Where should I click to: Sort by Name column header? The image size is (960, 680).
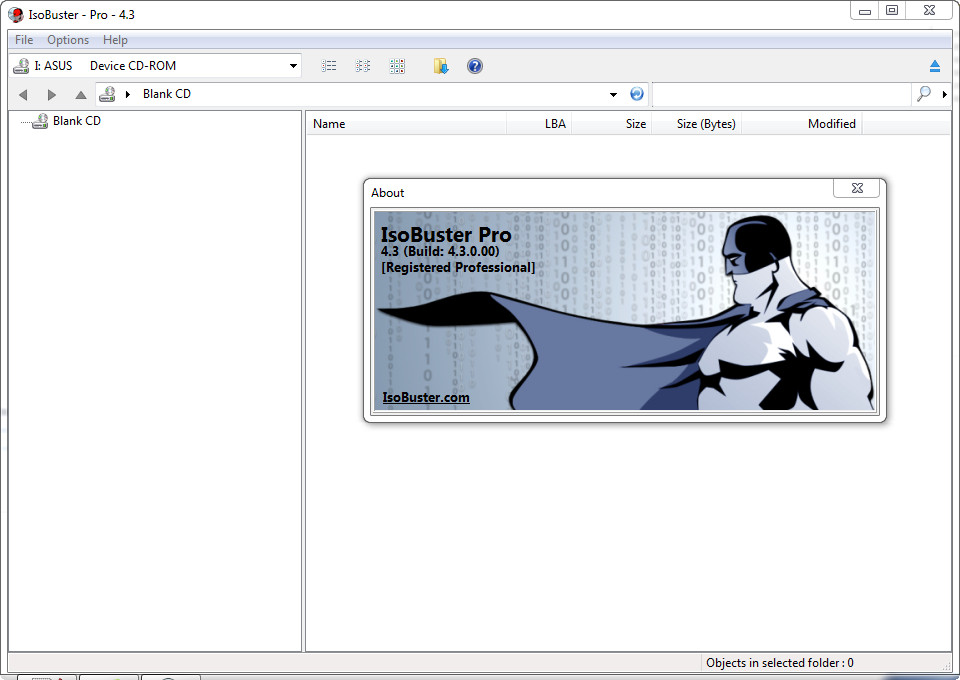[406, 124]
